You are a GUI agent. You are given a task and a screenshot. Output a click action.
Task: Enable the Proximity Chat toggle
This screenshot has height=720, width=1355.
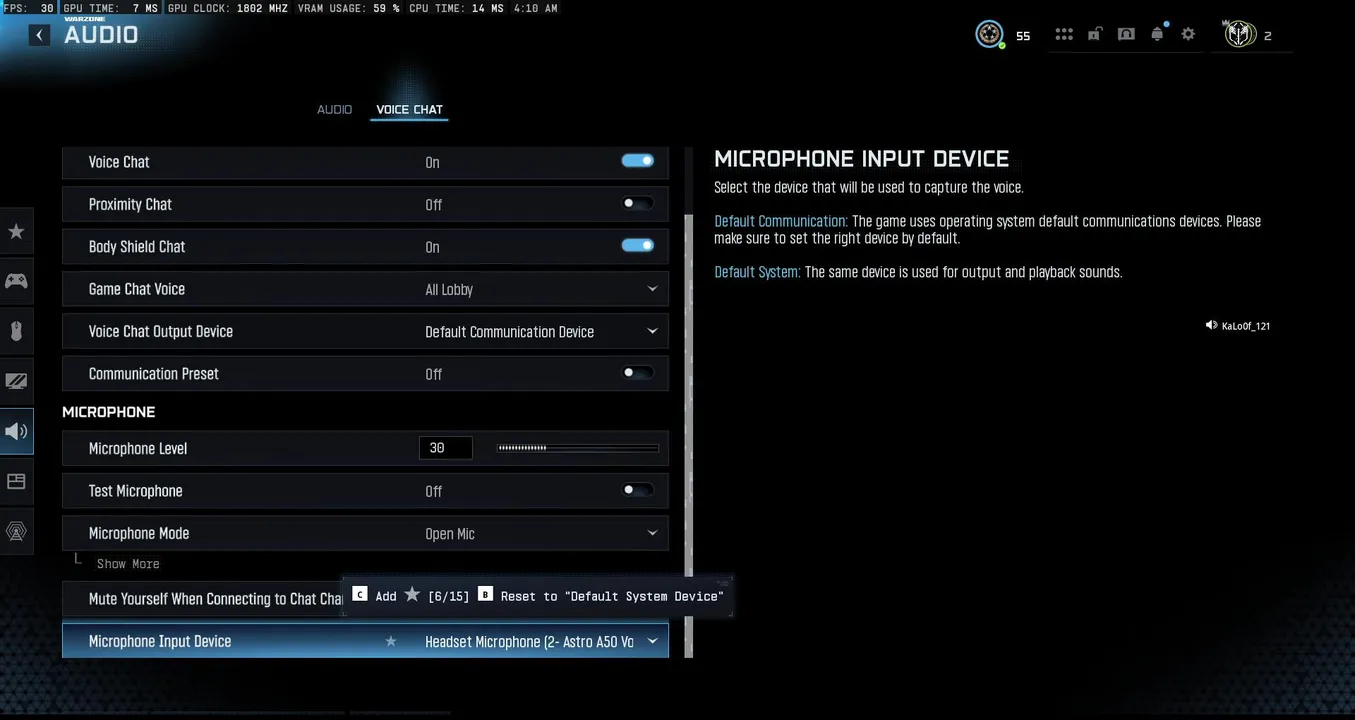coord(637,203)
